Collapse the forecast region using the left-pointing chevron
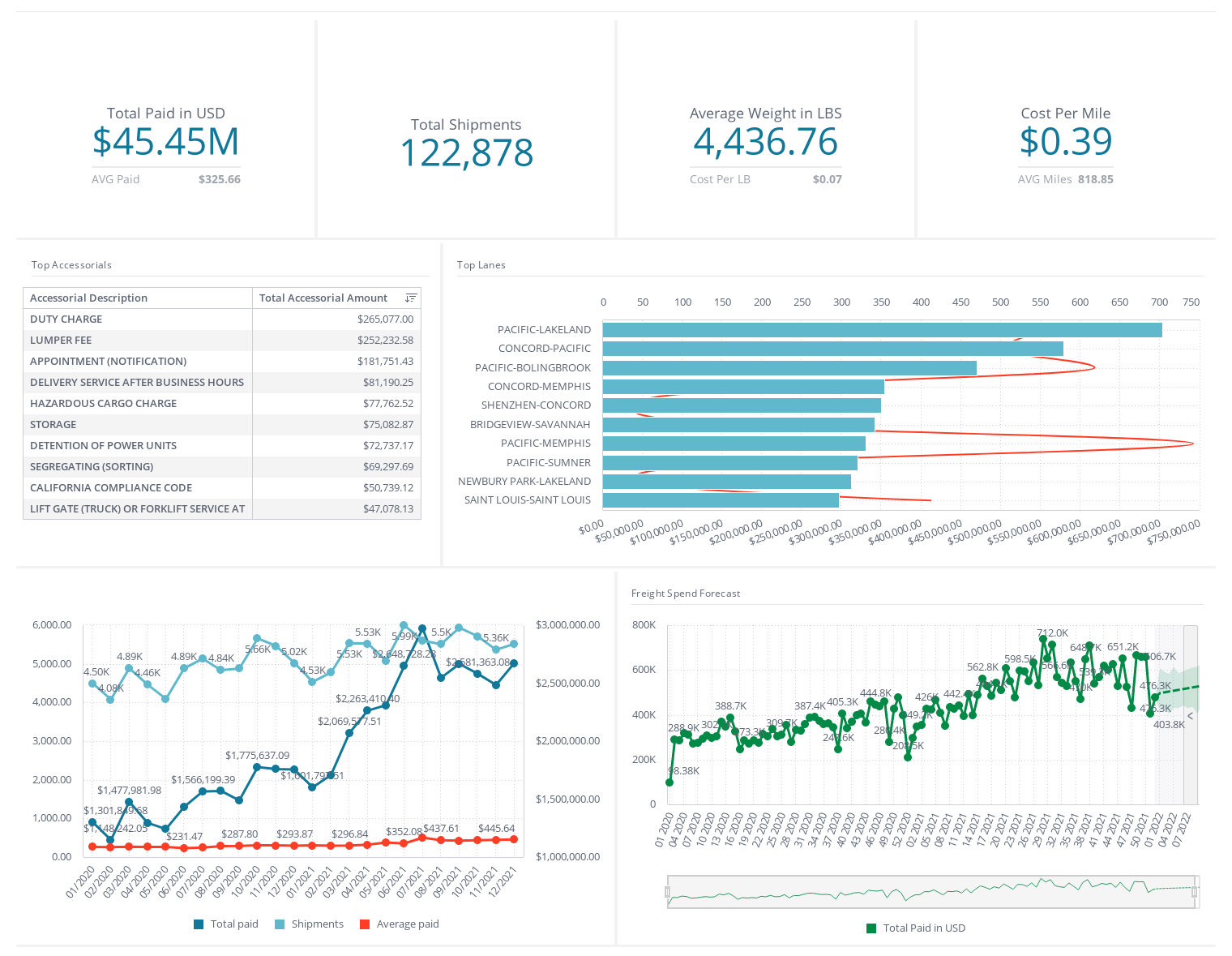Viewport: 1232px width, 956px height. click(x=1190, y=716)
